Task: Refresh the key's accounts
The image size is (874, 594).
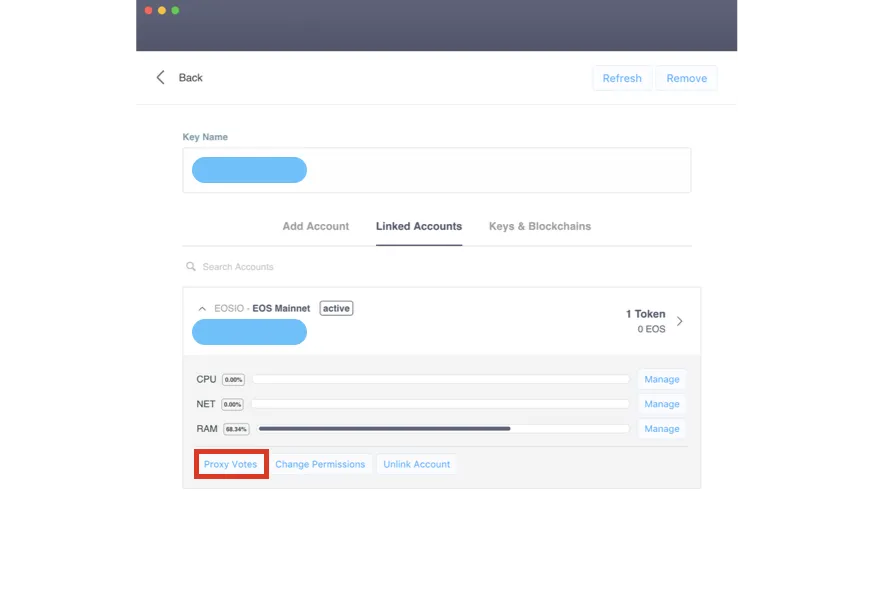Action: coord(622,78)
